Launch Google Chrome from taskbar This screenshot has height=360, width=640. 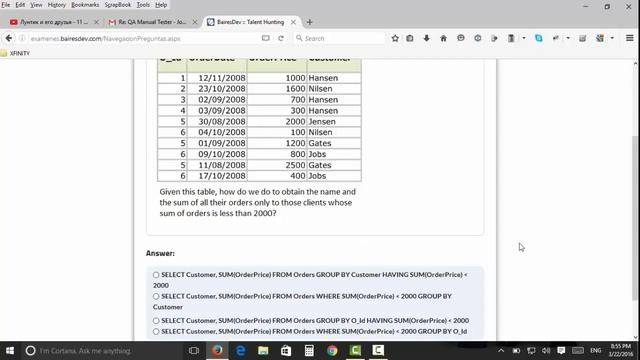click(x=332, y=351)
